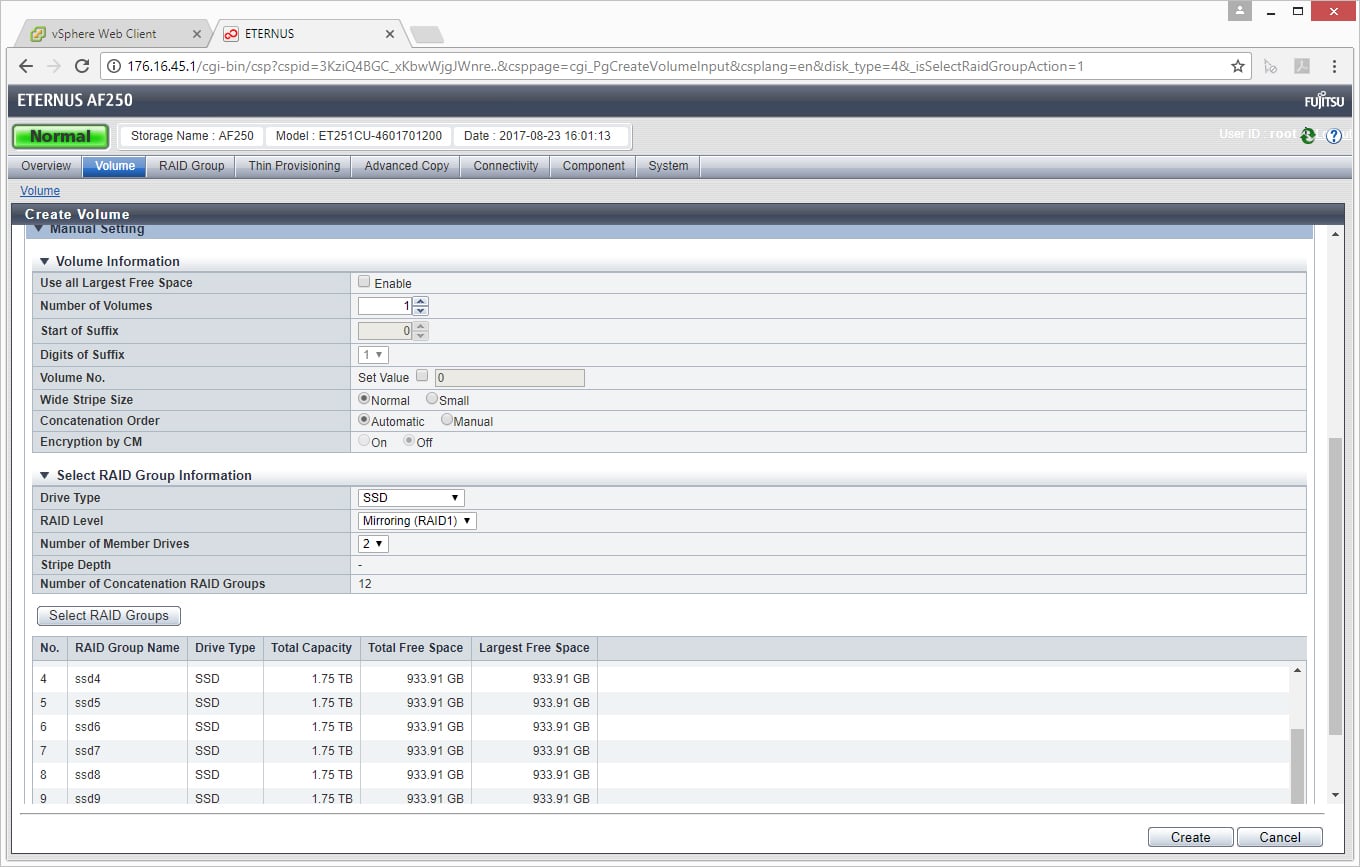Select the ssd6 RAID group row
The image size is (1360, 867).
[x=661, y=727]
